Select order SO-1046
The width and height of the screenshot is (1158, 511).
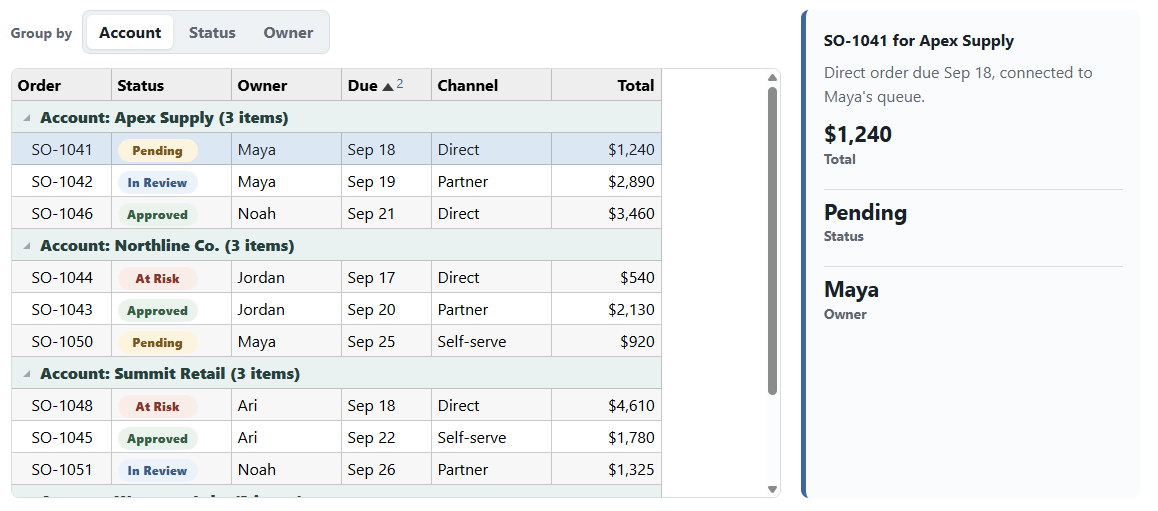[x=336, y=213]
